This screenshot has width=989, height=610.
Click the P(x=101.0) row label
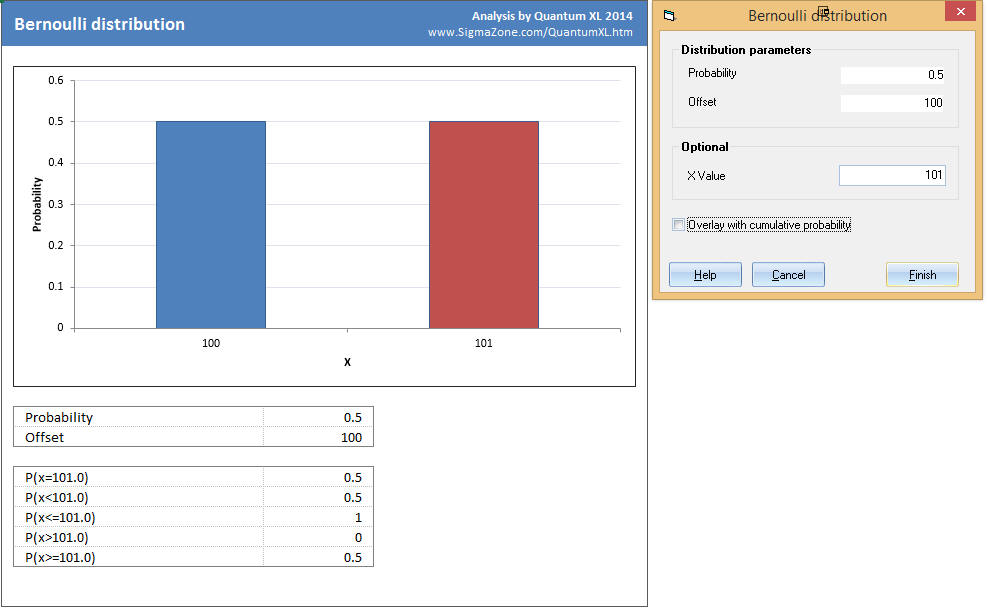pos(64,477)
